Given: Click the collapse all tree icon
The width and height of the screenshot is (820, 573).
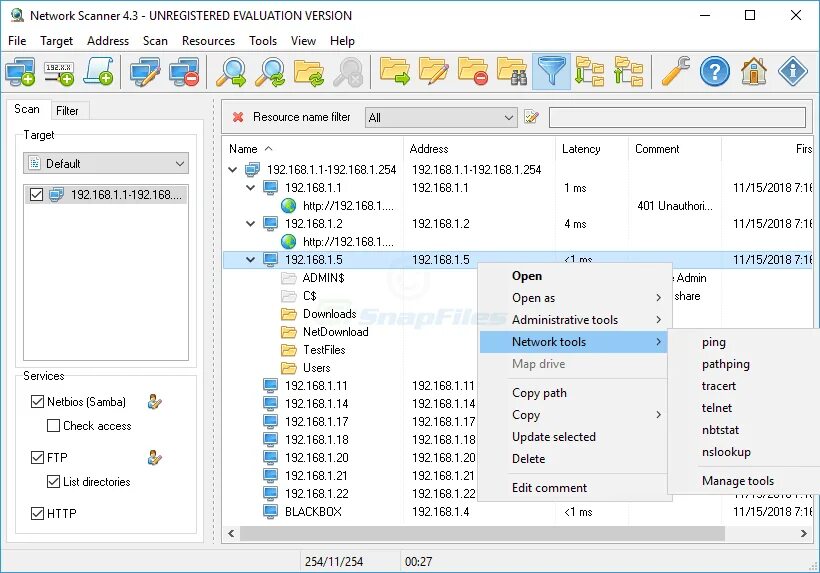Looking at the screenshot, I should coord(629,72).
